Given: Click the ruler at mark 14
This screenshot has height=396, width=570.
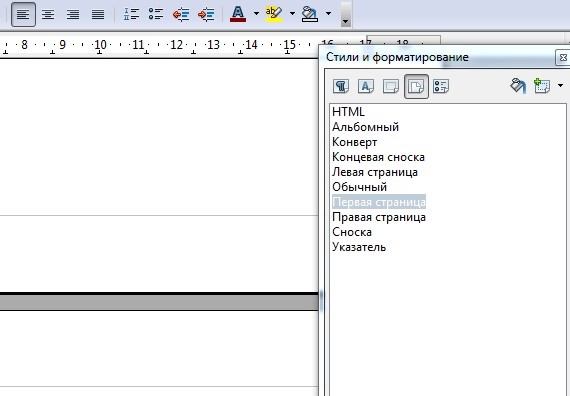Looking at the screenshot, I should pyautogui.click(x=251, y=45).
